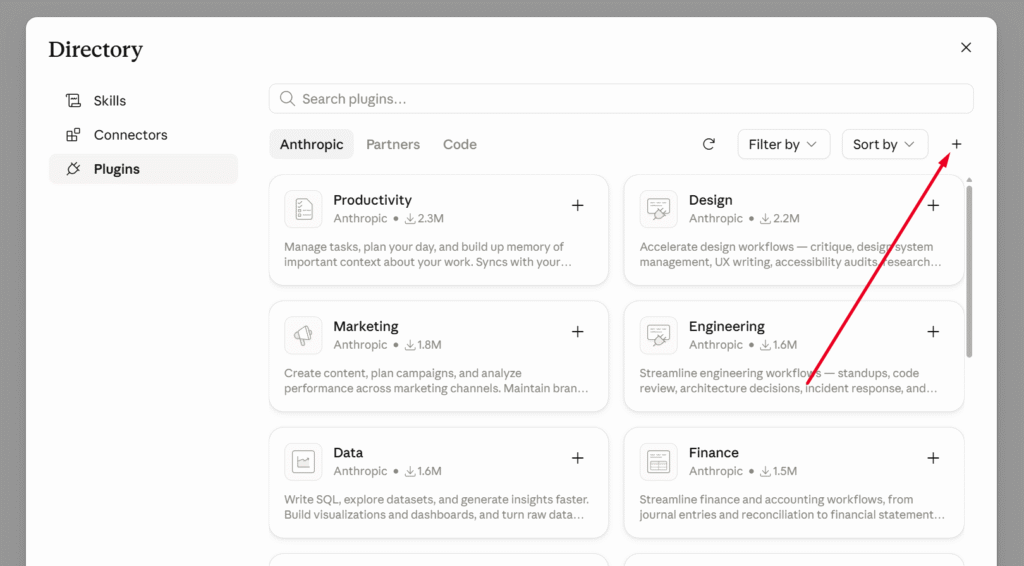The height and width of the screenshot is (566, 1024).
Task: Click the Marketing description 'Create content, plan campaigns'
Action: 436,381
